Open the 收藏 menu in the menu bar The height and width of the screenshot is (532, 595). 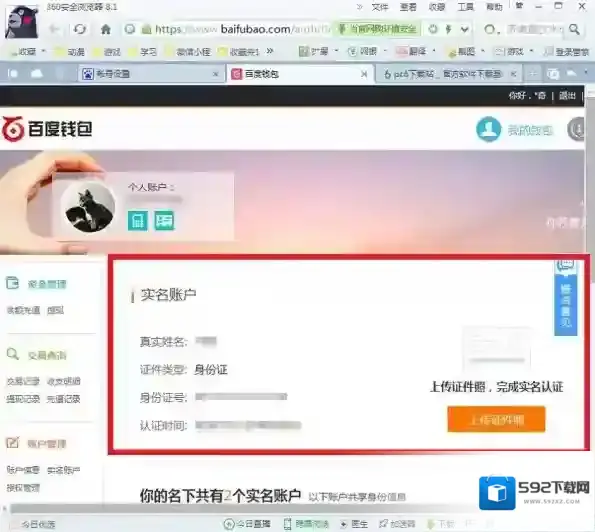[437, 7]
